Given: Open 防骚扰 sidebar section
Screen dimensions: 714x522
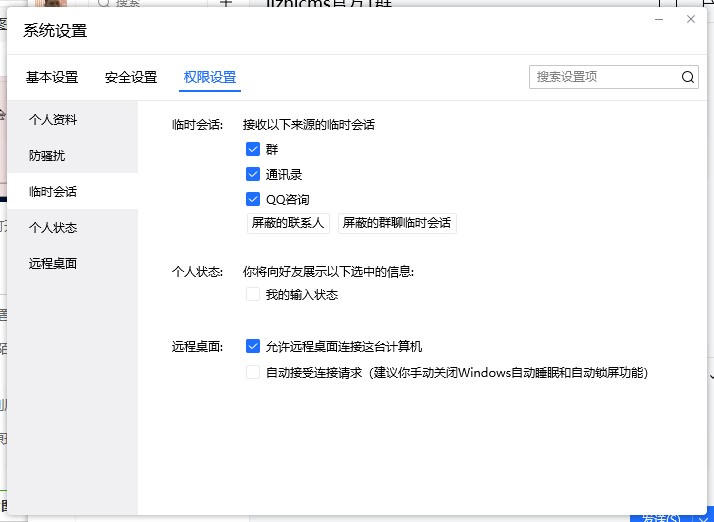Looking at the screenshot, I should [72, 155].
